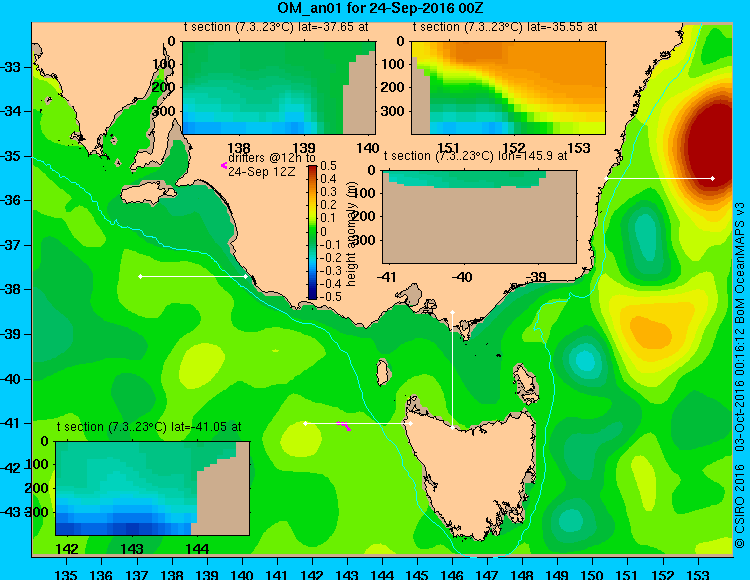
Task: Click Kangaroo Island on the map
Action: (x=147, y=194)
